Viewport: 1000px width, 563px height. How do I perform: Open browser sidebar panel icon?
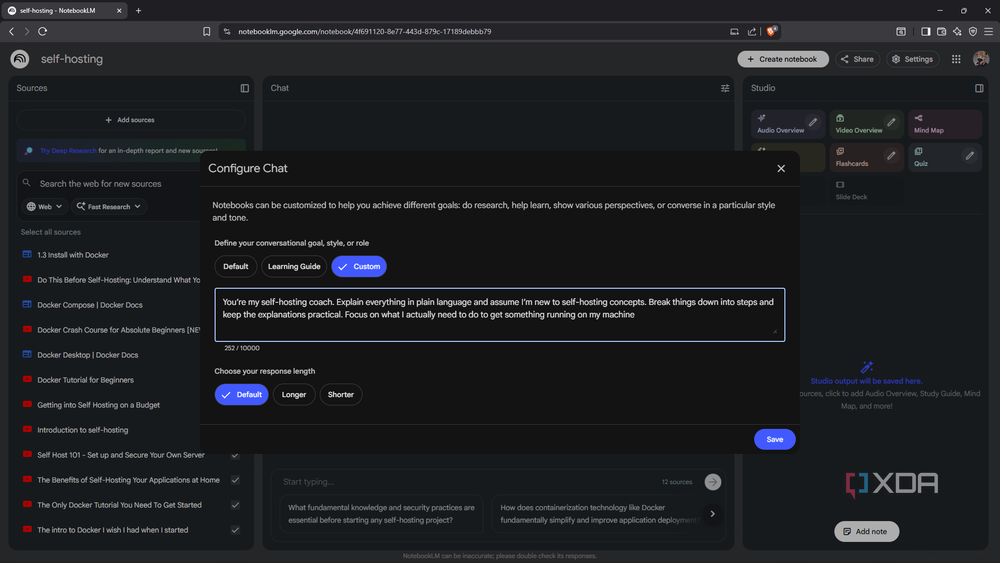pyautogui.click(x=925, y=31)
